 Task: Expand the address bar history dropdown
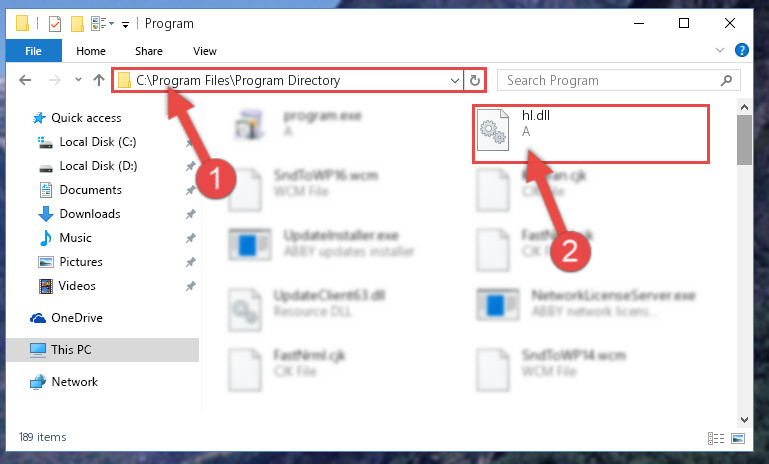455,80
